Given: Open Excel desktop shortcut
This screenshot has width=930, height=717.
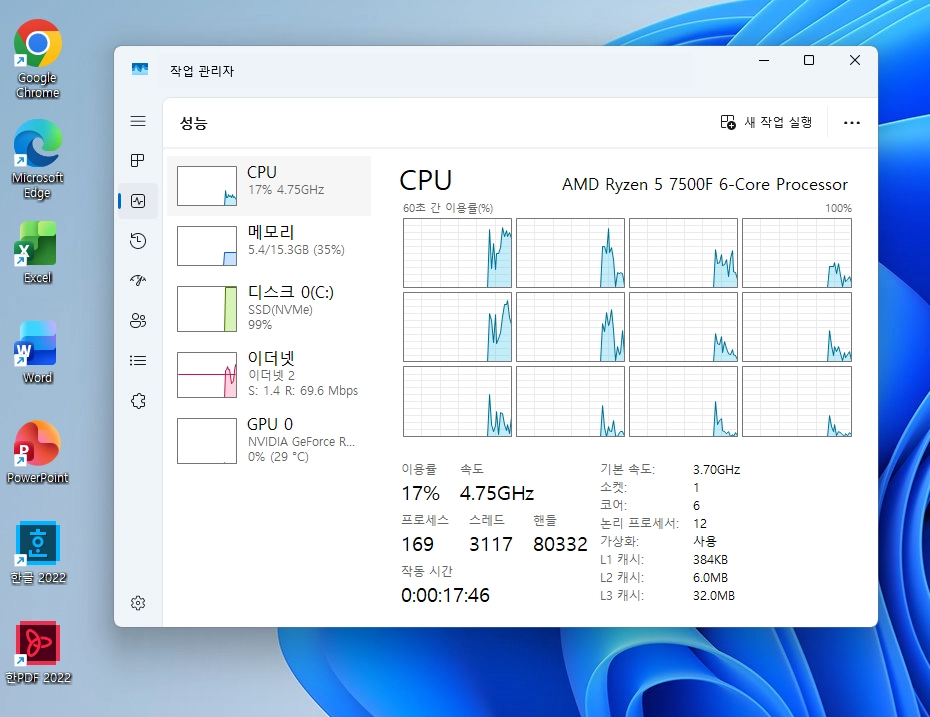Looking at the screenshot, I should click(37, 253).
